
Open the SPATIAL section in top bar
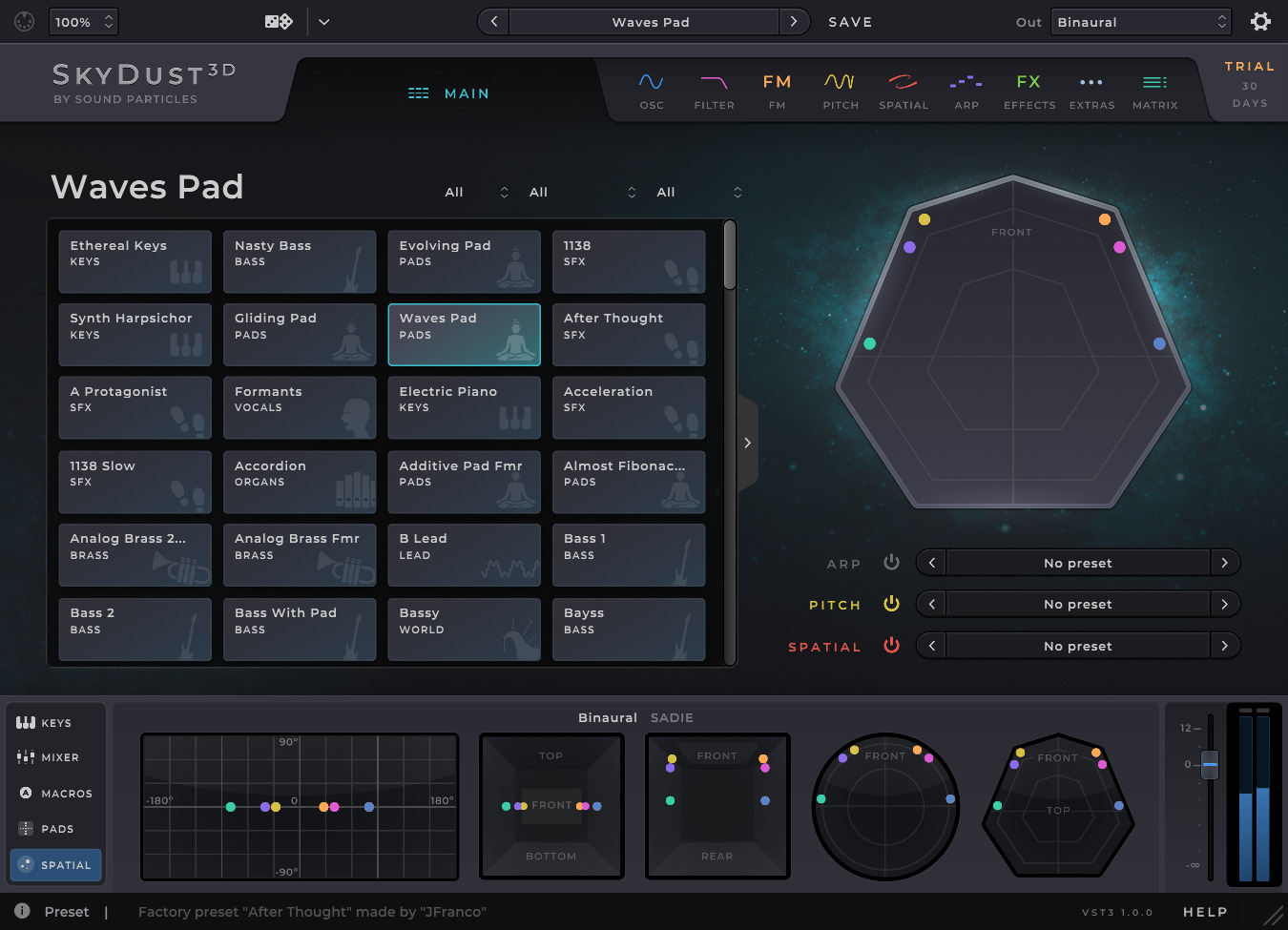[x=904, y=92]
